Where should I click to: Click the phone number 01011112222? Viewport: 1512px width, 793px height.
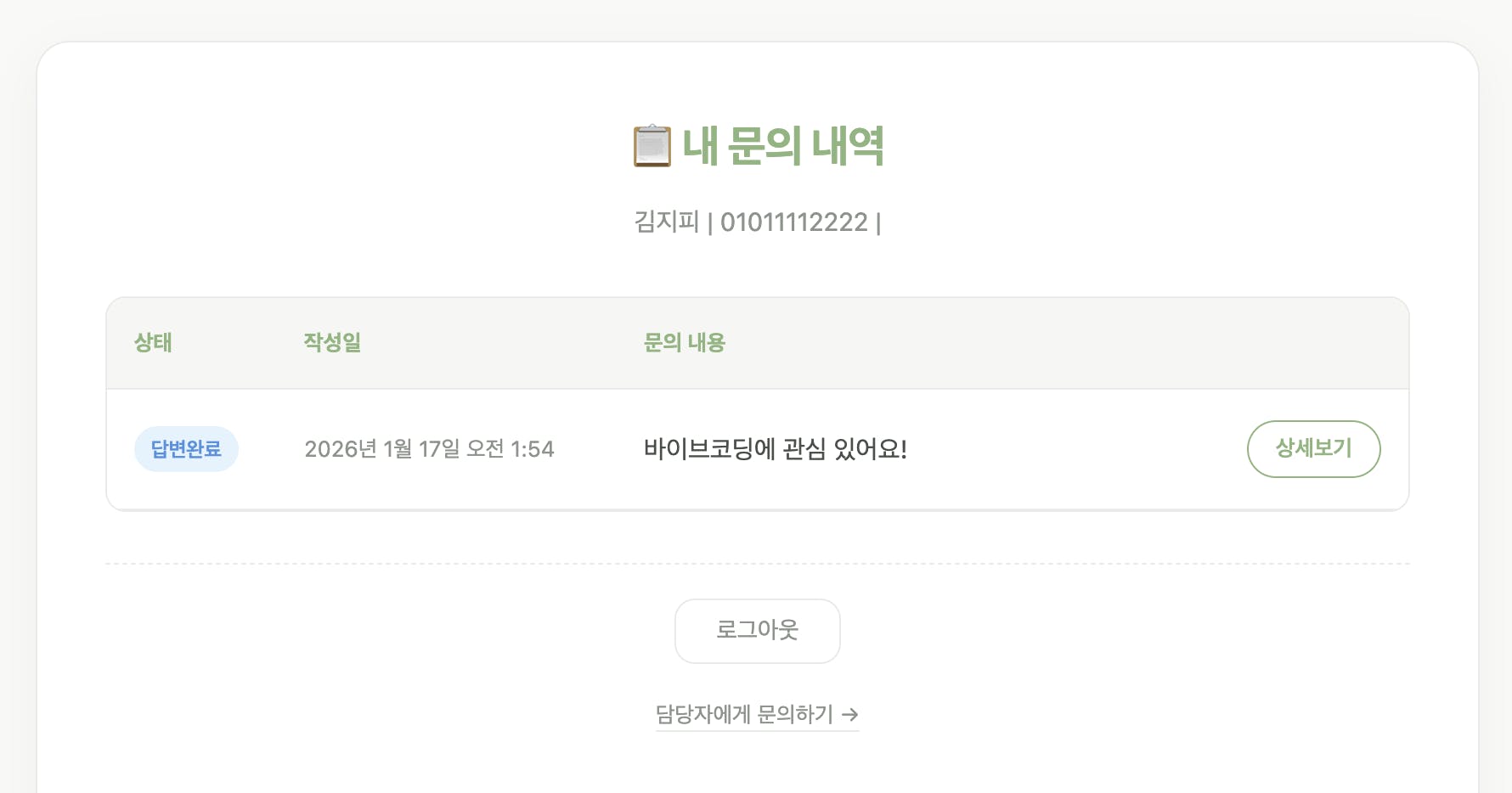793,222
